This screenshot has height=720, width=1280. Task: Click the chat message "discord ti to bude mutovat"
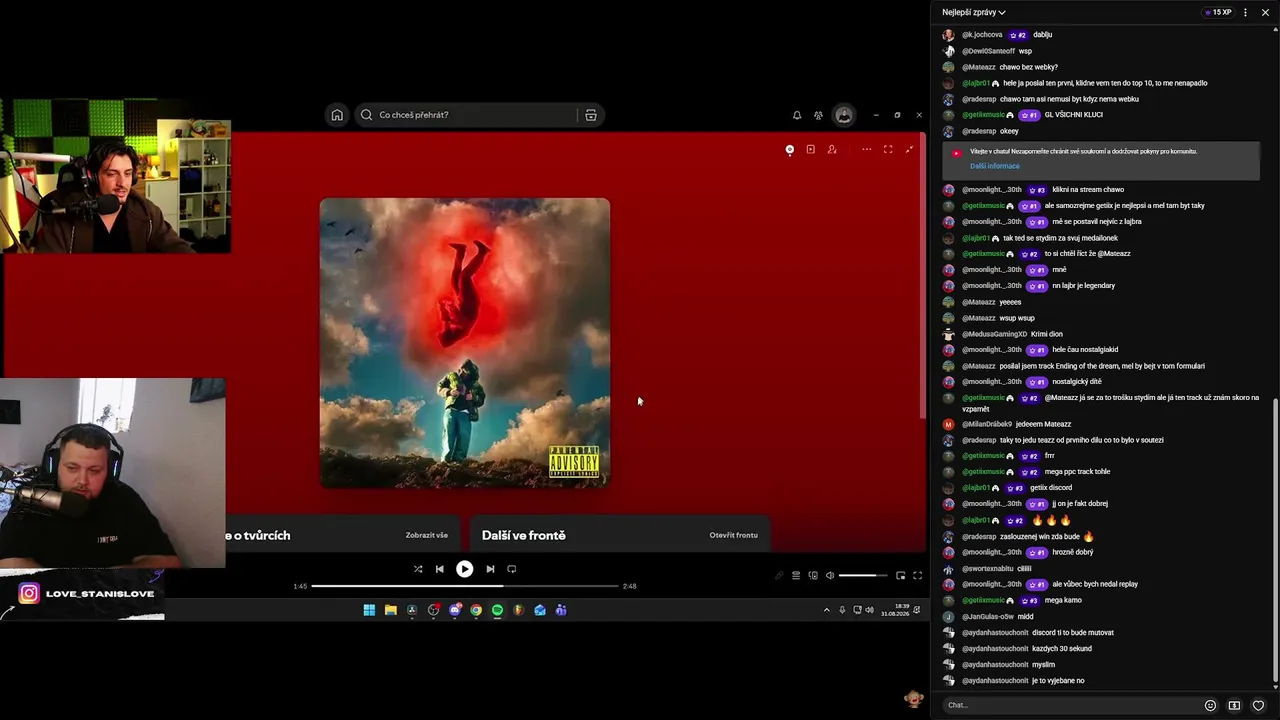[x=1073, y=633]
